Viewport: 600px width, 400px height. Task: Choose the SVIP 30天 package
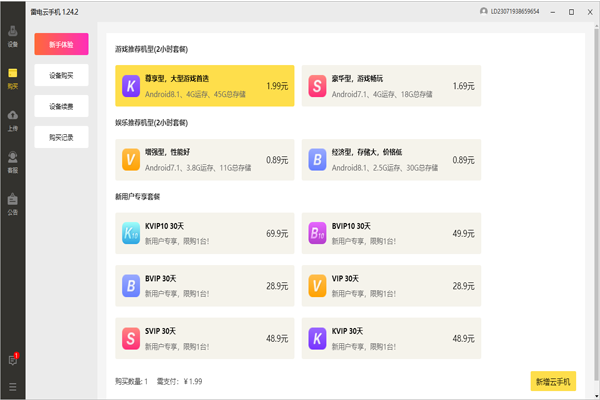click(x=204, y=338)
